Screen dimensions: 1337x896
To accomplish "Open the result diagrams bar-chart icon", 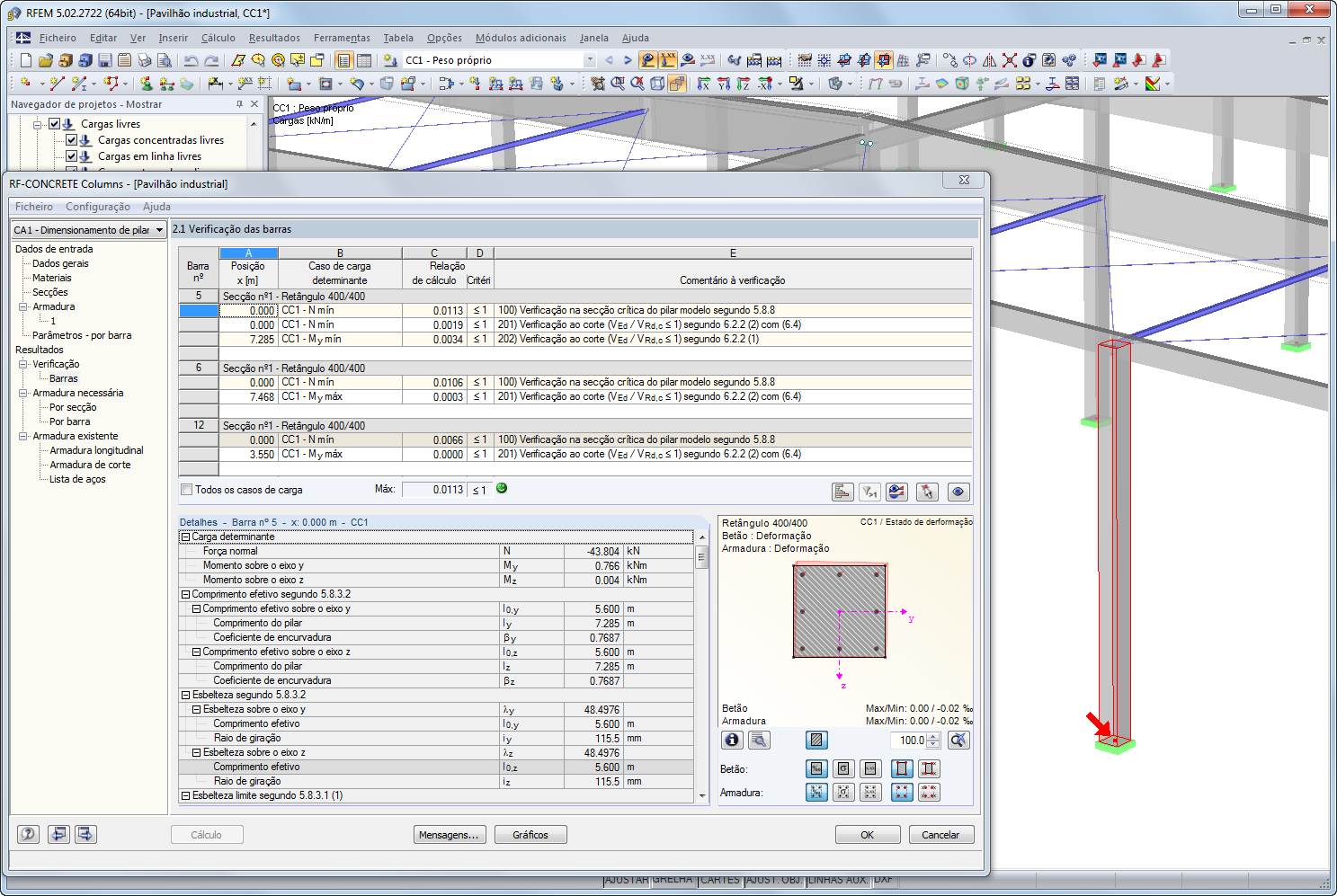I will pos(842,492).
